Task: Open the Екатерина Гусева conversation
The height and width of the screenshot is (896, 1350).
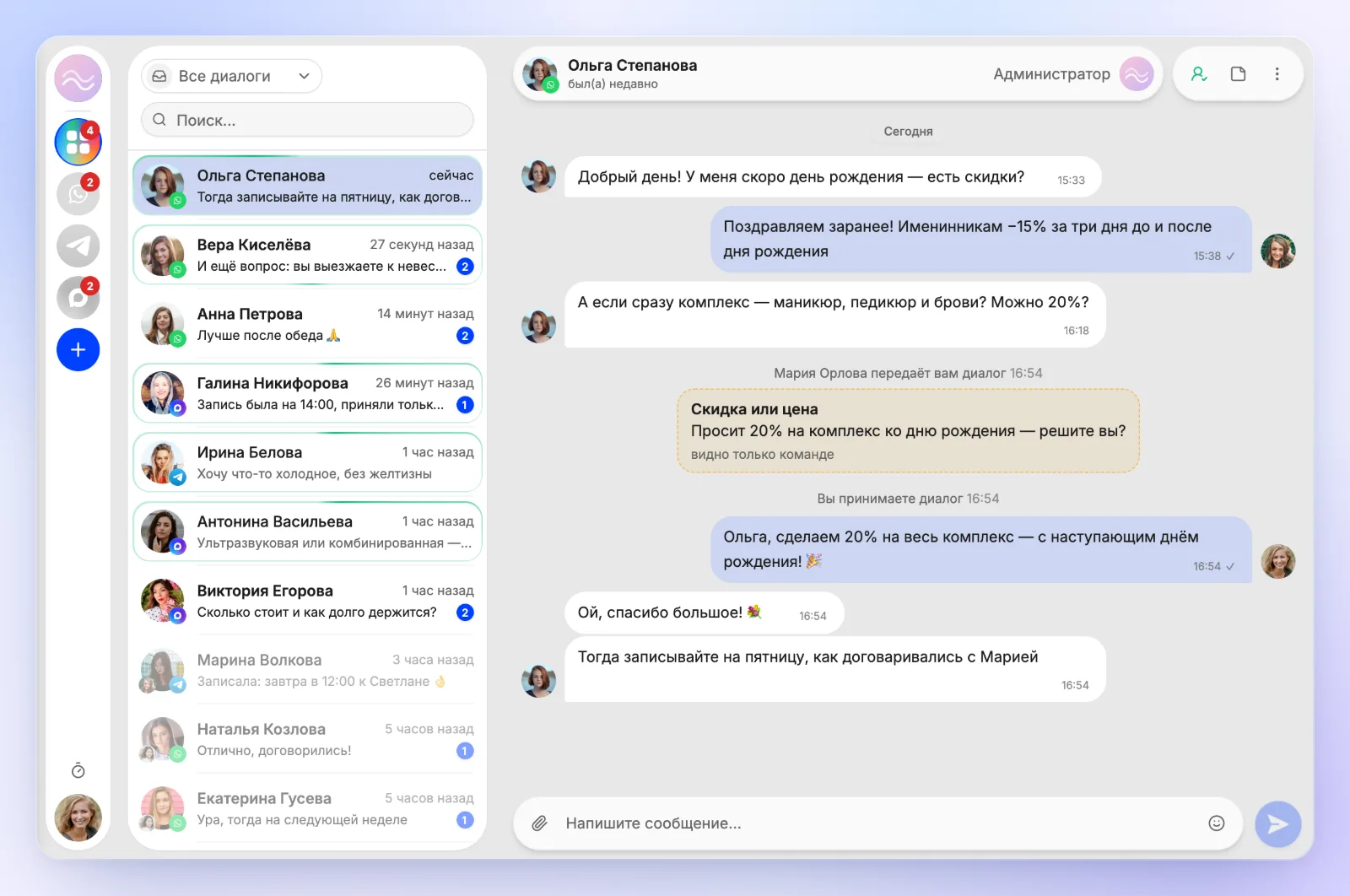Action: point(307,808)
